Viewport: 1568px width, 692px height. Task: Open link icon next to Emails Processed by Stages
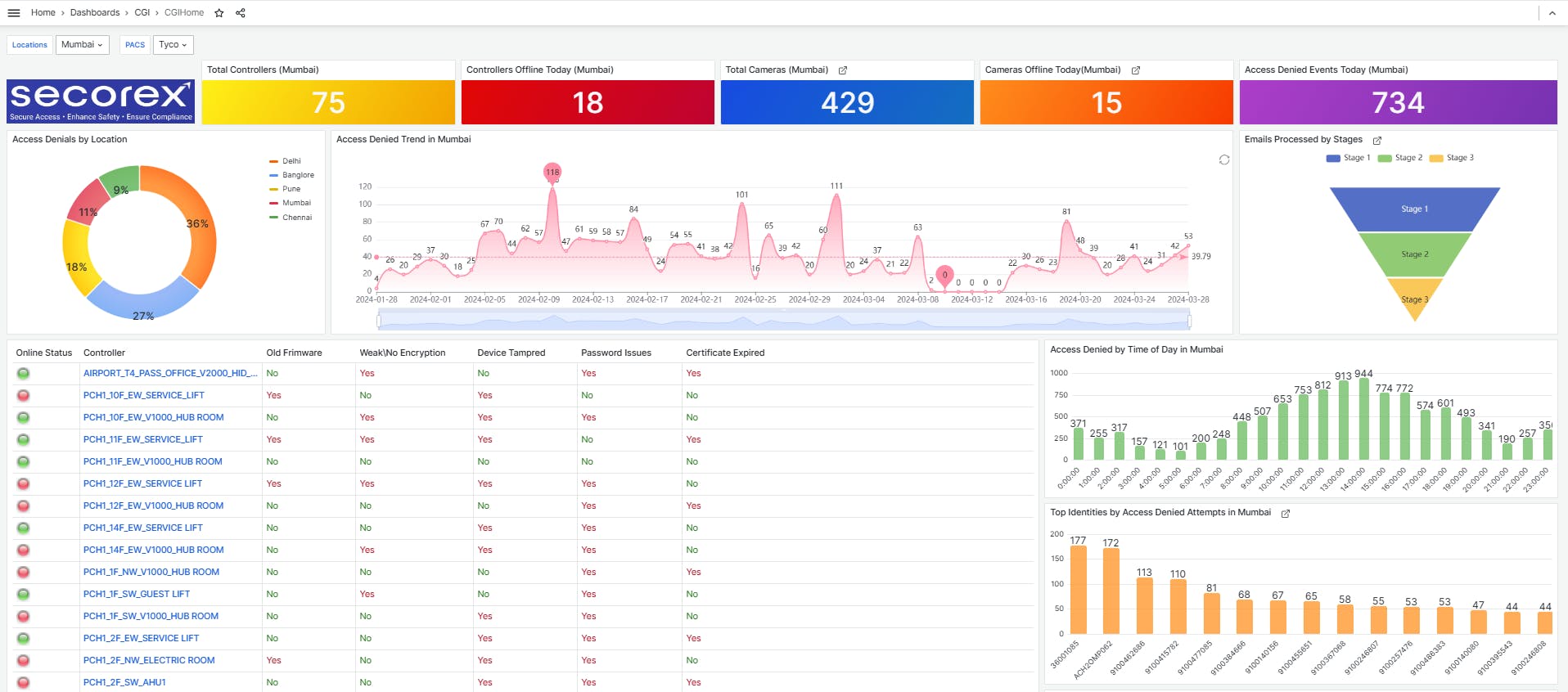(1377, 141)
